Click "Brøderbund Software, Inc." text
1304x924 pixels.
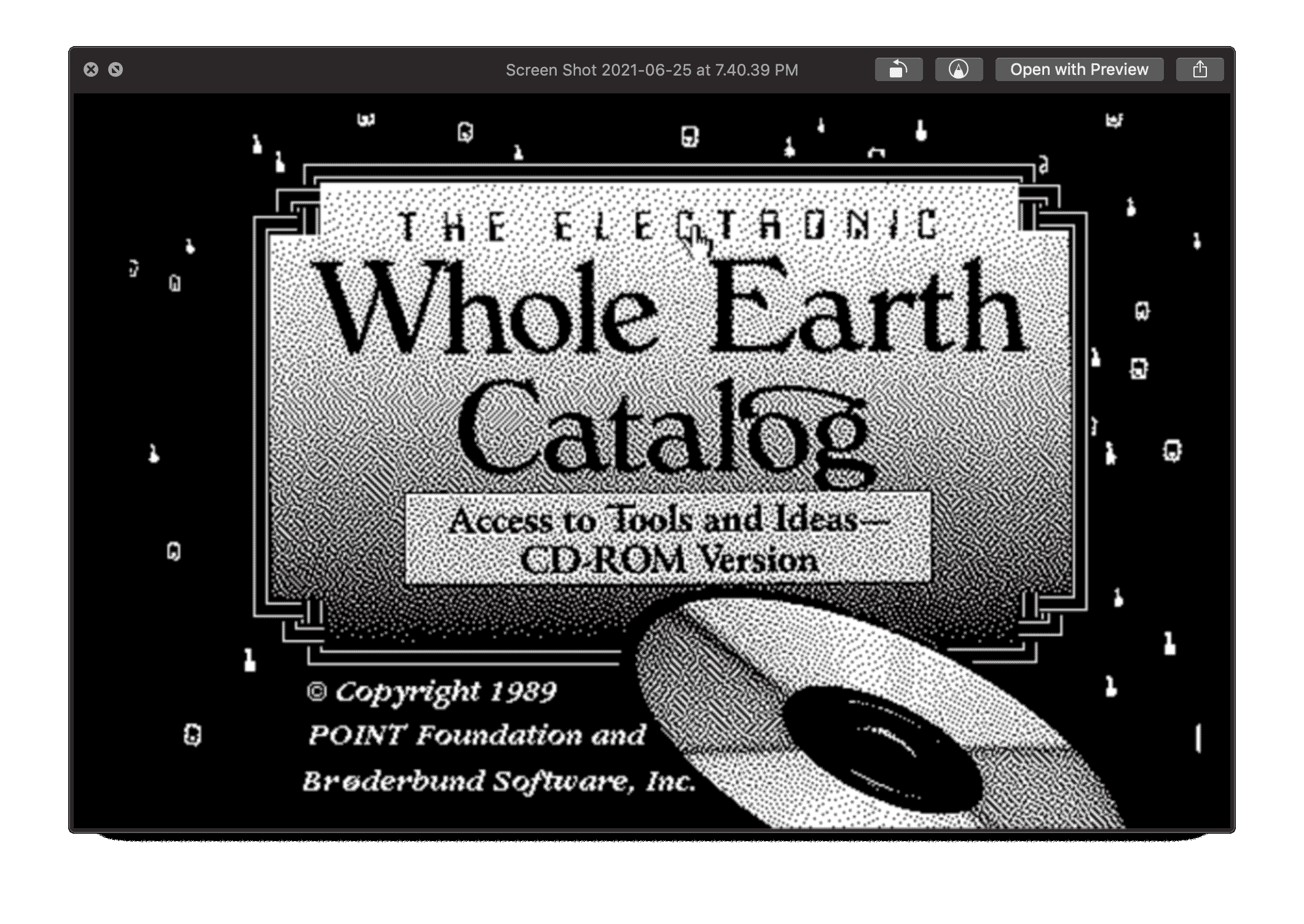(x=499, y=781)
